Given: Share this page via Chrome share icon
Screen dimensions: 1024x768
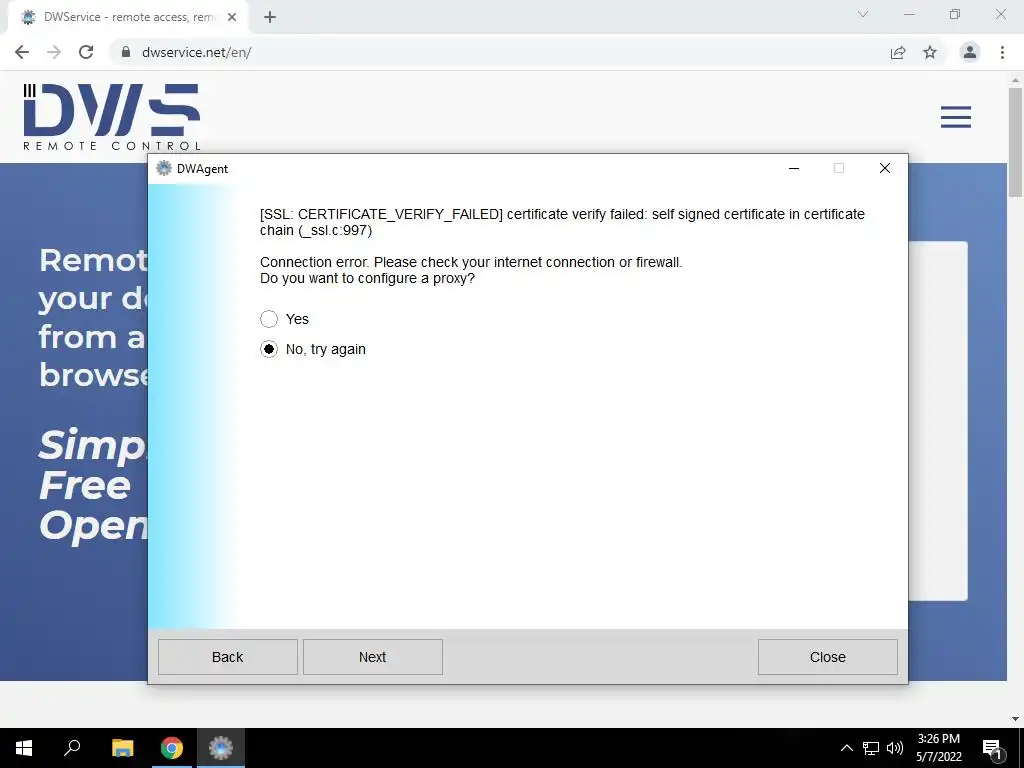Looking at the screenshot, I should [x=898, y=52].
